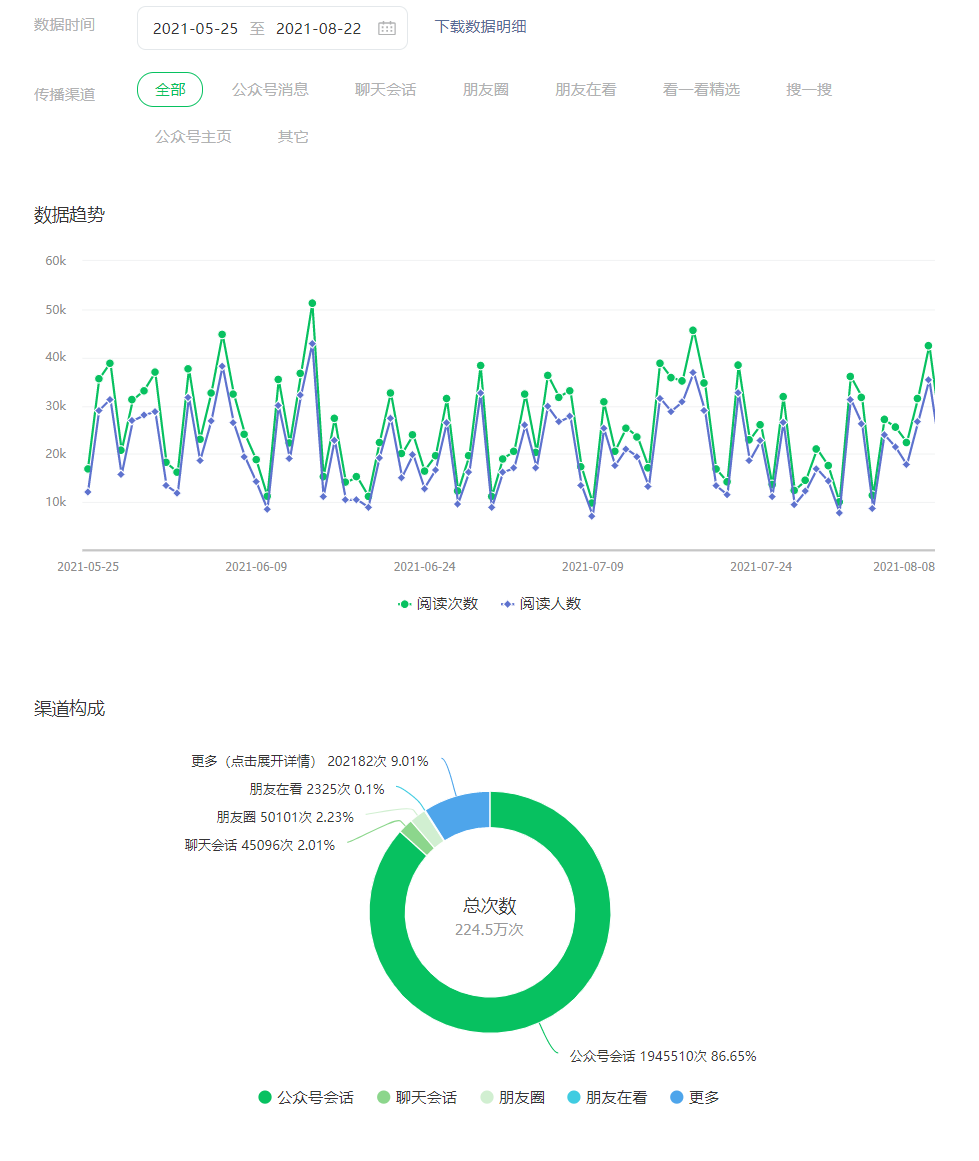Download data details via 下载数据明细
Viewport: 979px width, 1161px height.
[x=480, y=27]
